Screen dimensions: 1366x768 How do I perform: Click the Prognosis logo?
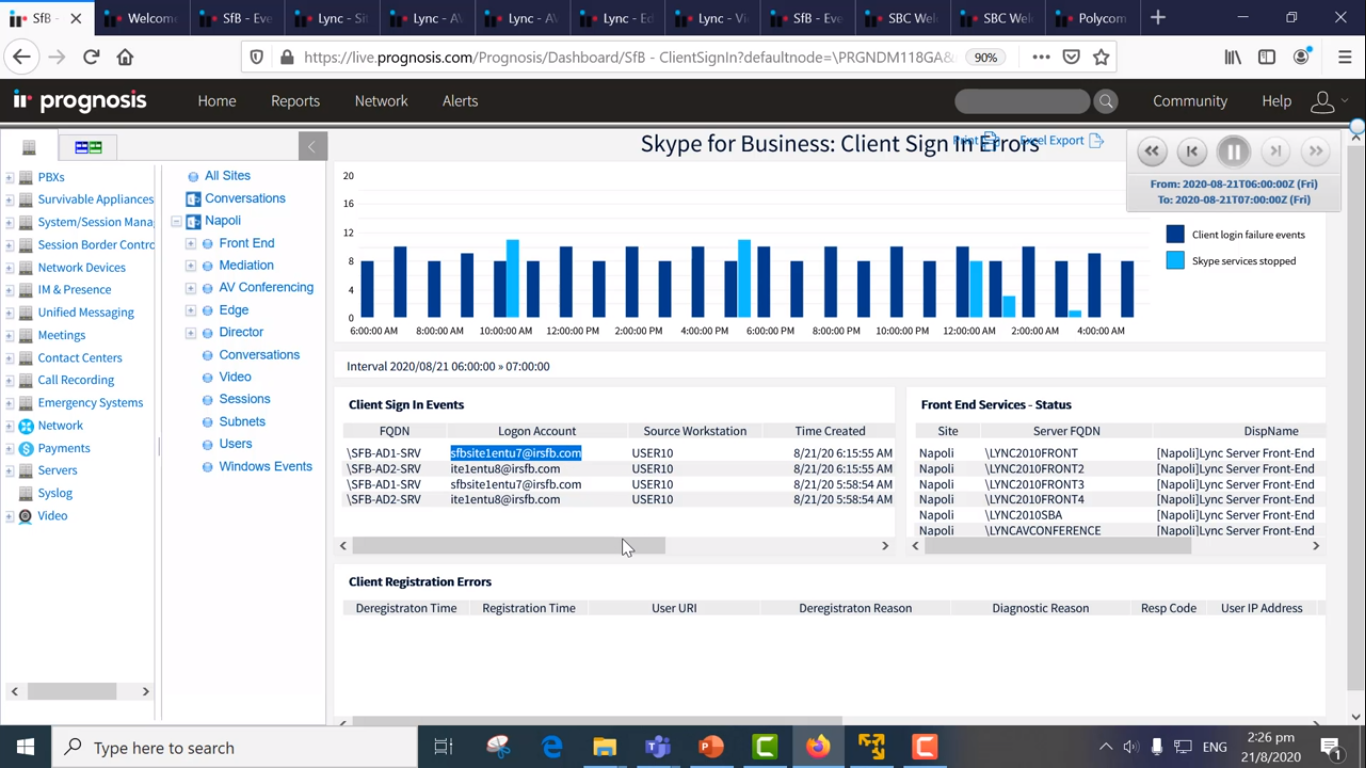(80, 101)
